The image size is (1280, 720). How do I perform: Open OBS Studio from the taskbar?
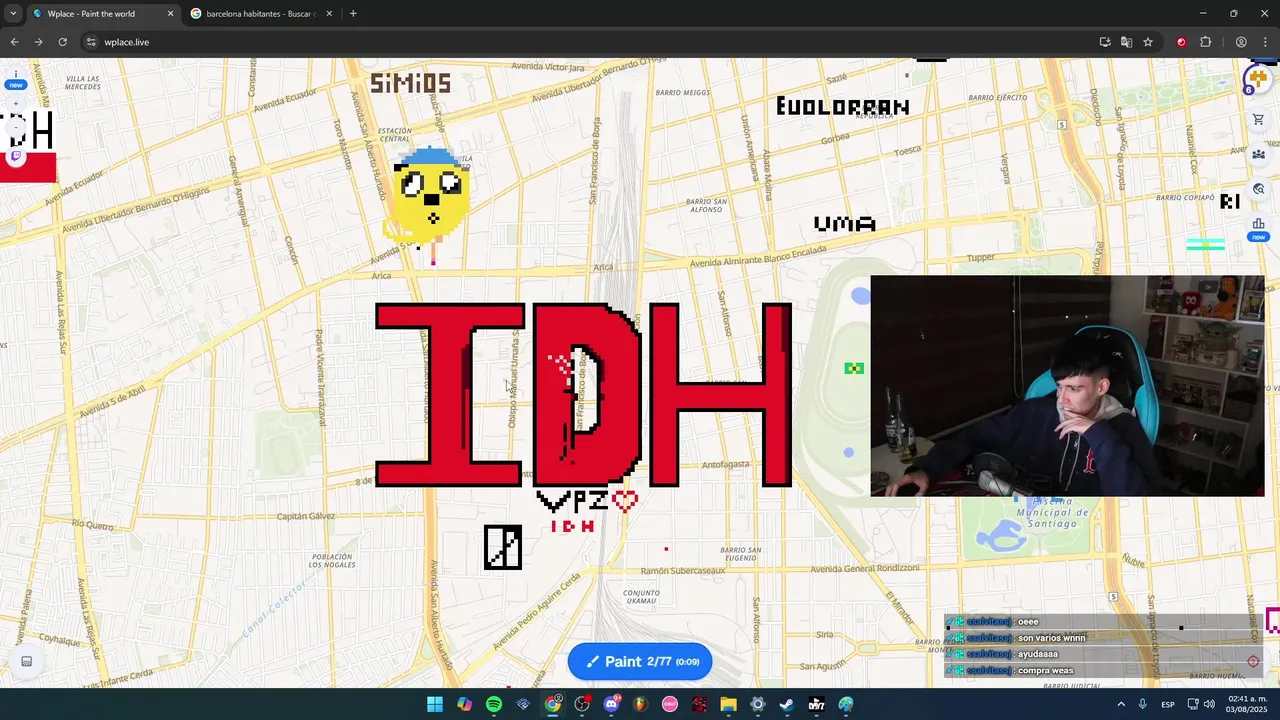coord(582,704)
